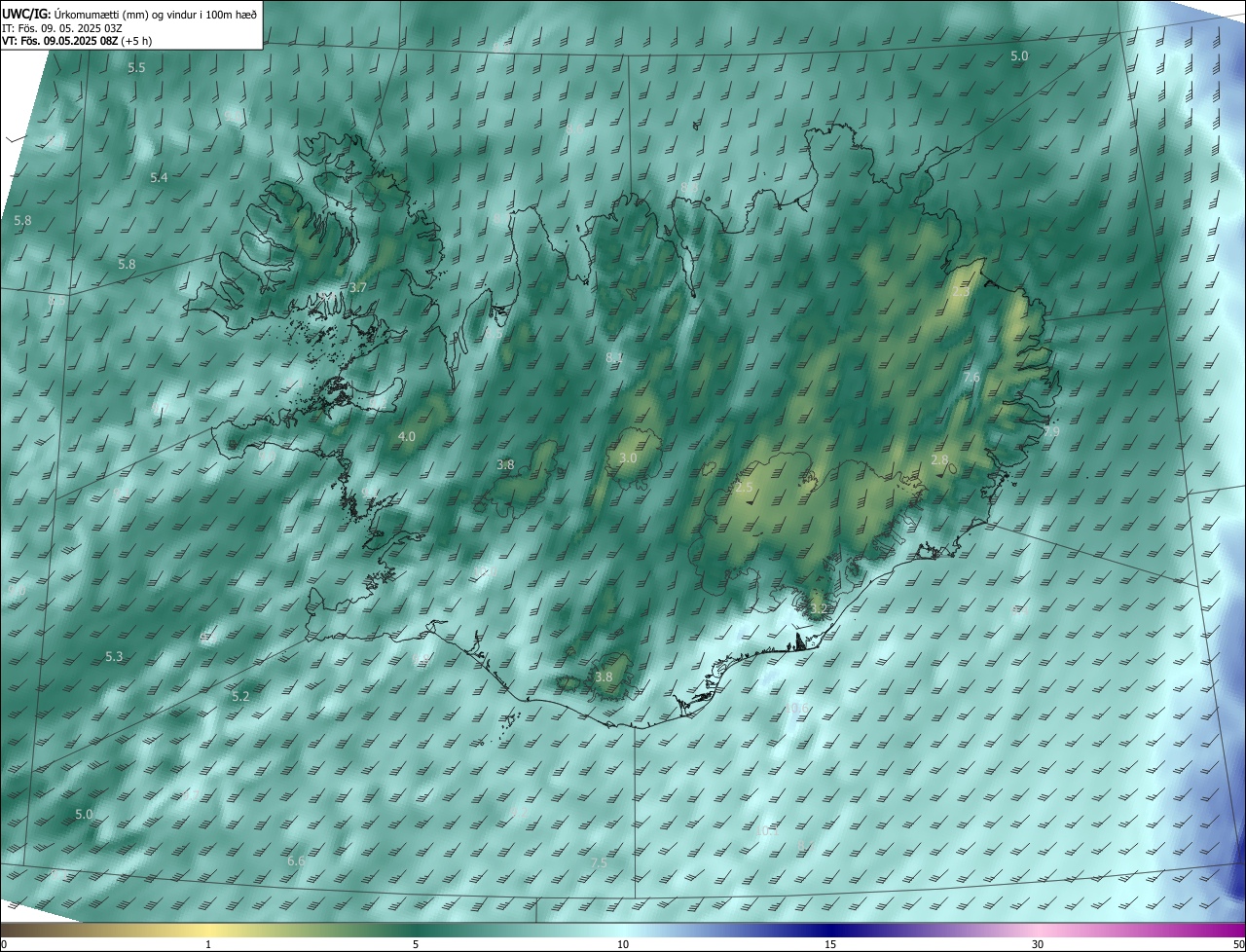Click the map value label '7.9'
This screenshot has width=1246, height=952.
[1051, 431]
